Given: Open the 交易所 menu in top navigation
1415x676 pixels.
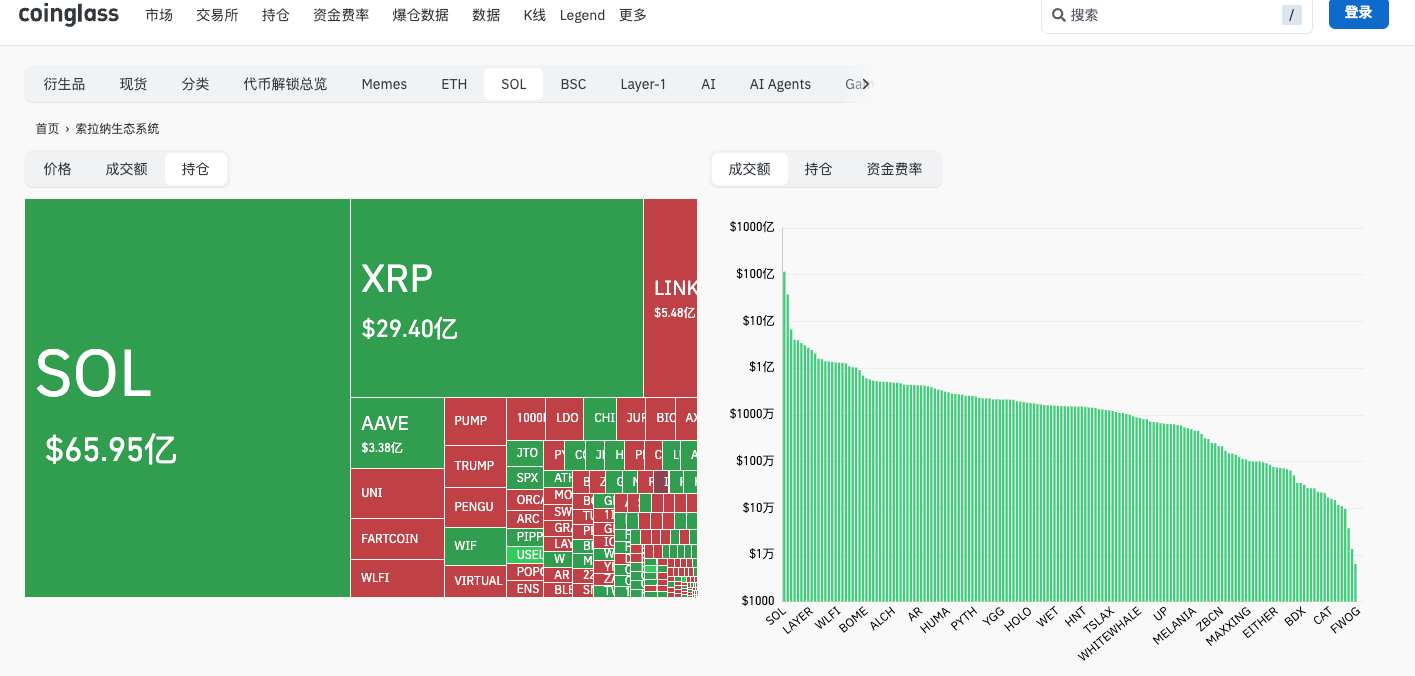Looking at the screenshot, I should (x=217, y=15).
